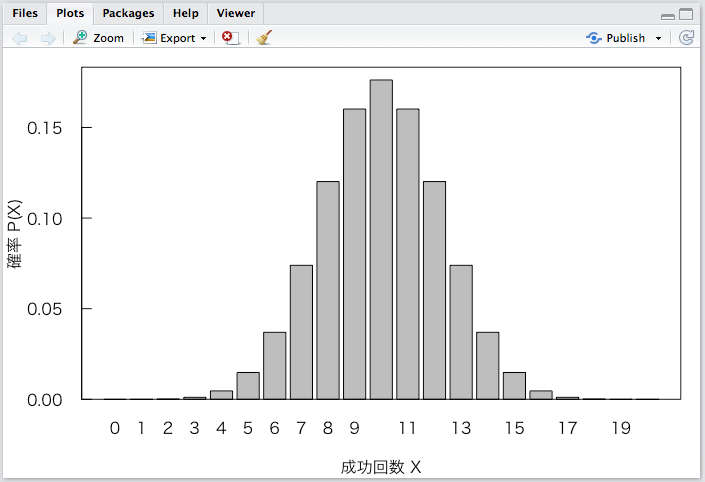Click the tallest bar in the histogram
The width and height of the screenshot is (705, 482).
(x=381, y=240)
